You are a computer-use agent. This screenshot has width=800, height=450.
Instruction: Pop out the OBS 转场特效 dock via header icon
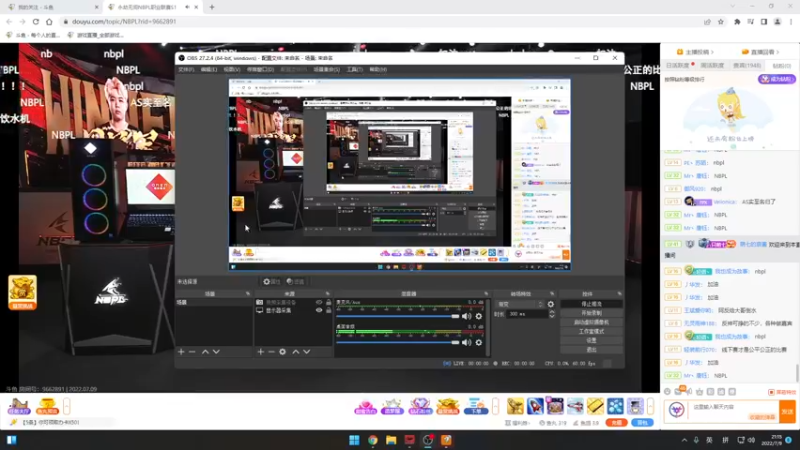[x=552, y=294]
